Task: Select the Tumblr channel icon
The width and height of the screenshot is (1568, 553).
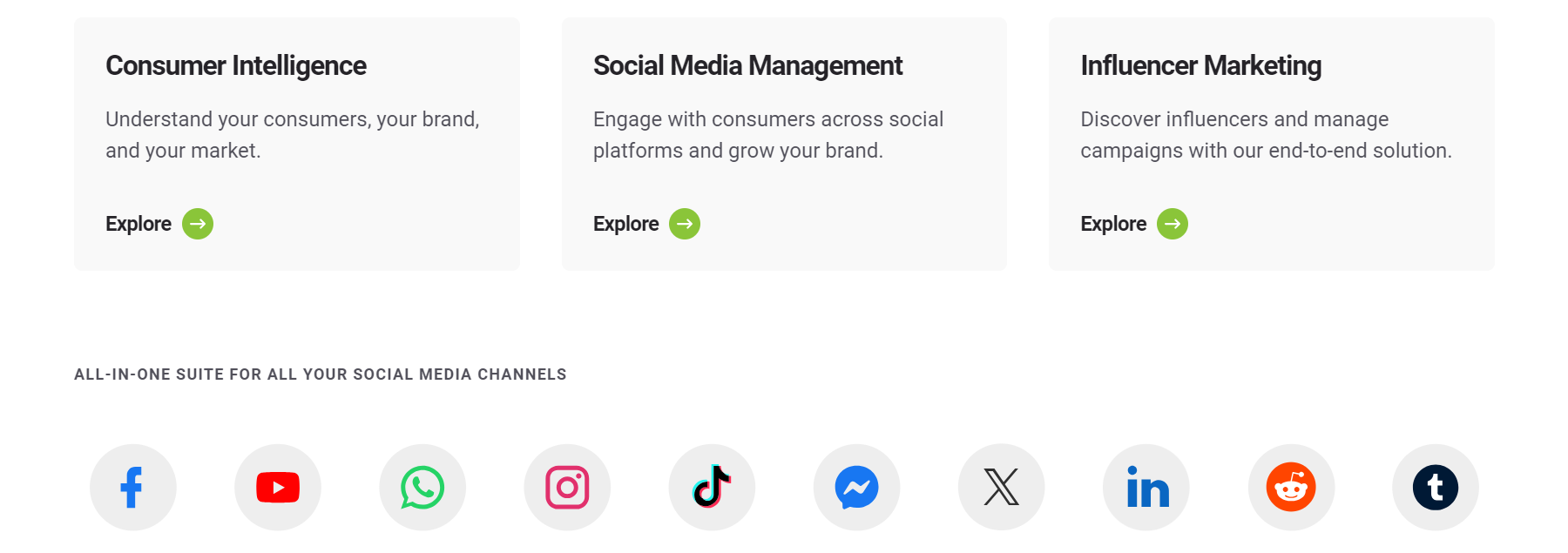Action: 1434,487
